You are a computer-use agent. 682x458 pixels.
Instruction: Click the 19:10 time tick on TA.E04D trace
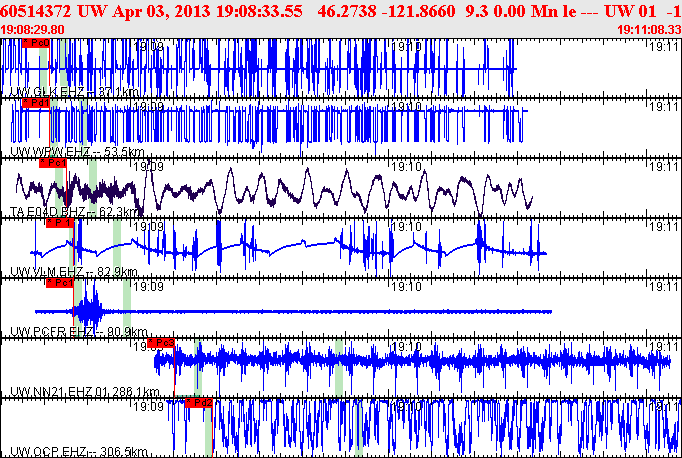pos(408,166)
